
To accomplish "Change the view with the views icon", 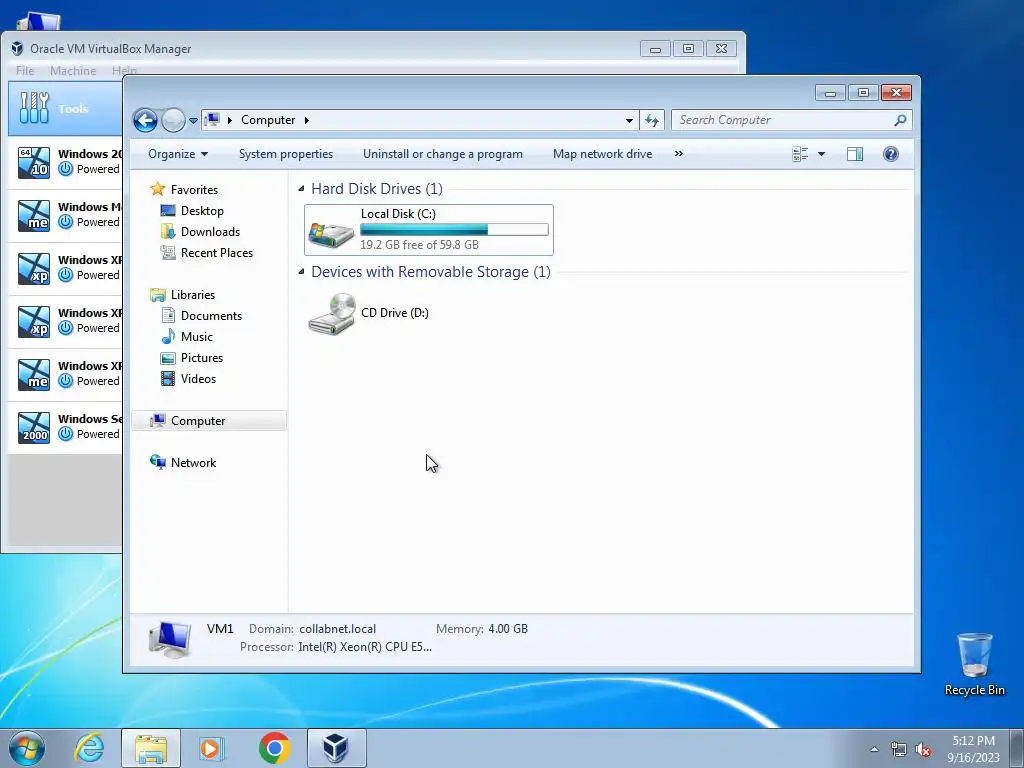I will tap(800, 154).
